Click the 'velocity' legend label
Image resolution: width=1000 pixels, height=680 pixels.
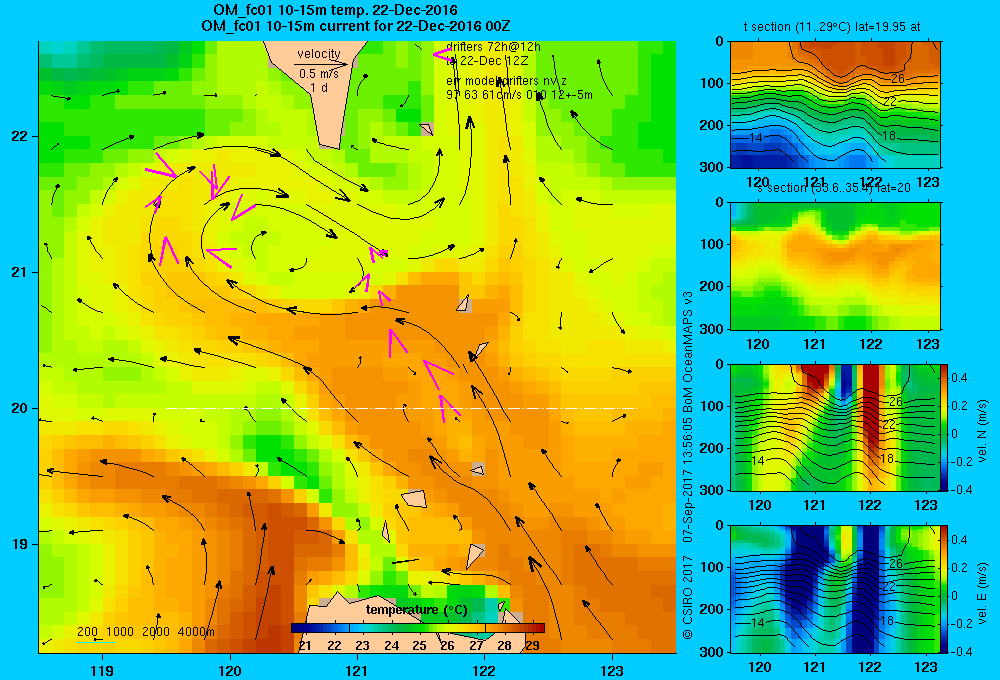(x=319, y=54)
